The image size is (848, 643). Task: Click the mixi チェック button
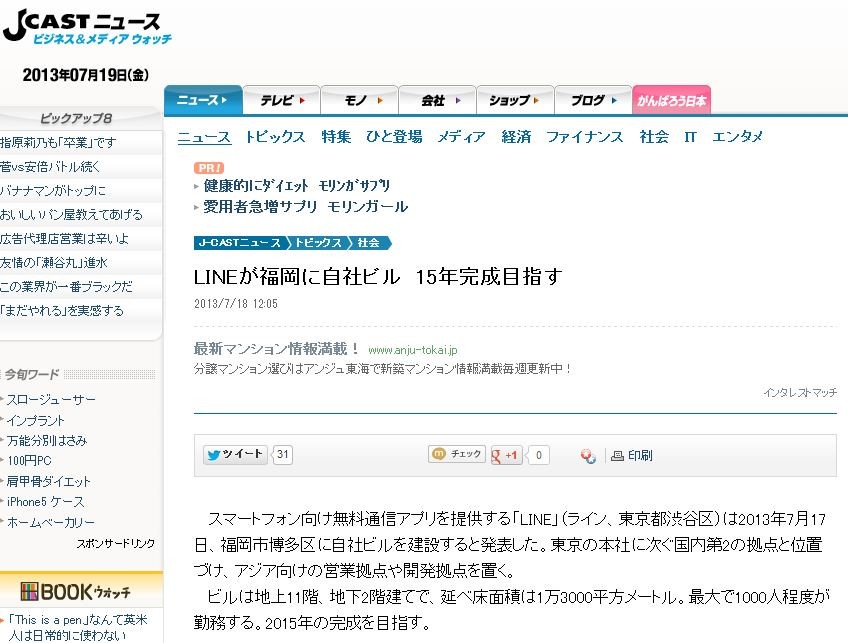(x=457, y=454)
